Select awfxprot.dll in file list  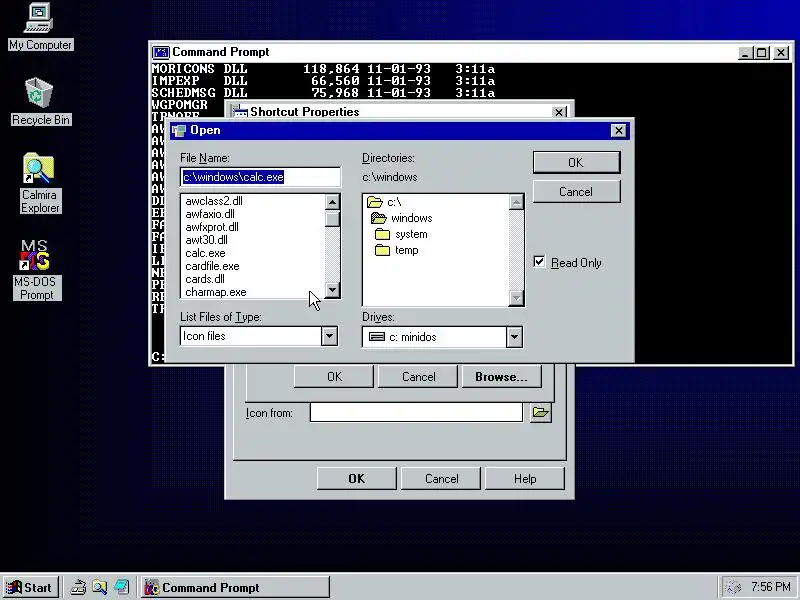pos(212,227)
